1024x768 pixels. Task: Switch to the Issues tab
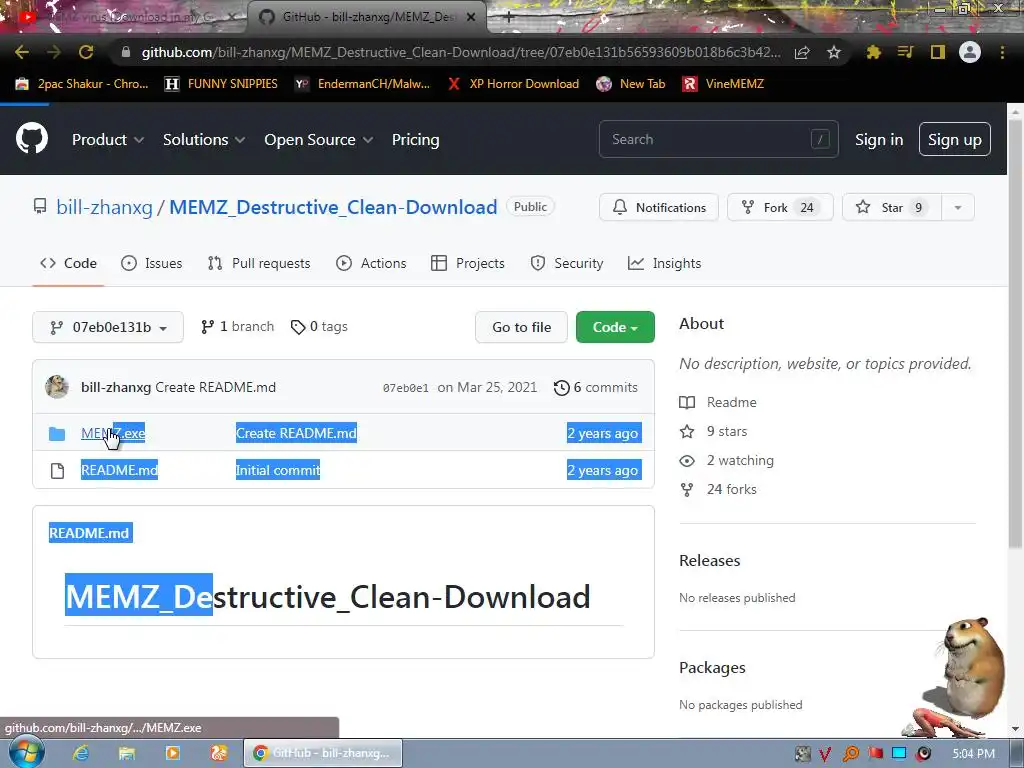152,263
